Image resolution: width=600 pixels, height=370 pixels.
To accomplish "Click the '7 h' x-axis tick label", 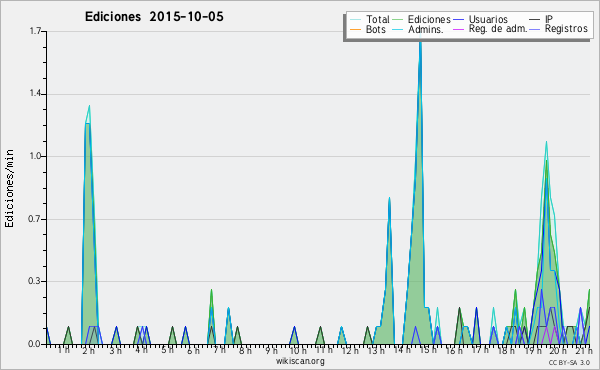I will coord(220,350).
